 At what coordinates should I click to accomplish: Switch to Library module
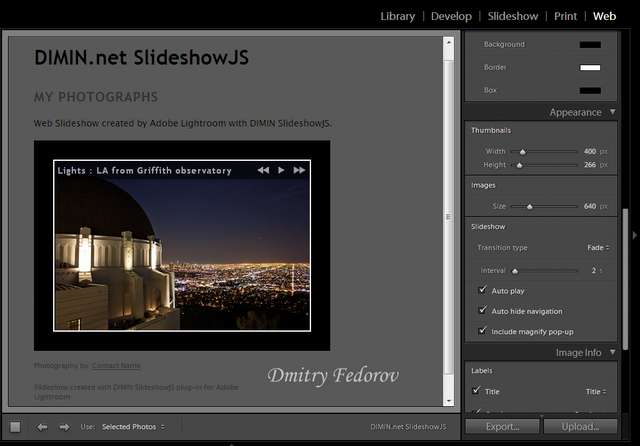point(398,16)
